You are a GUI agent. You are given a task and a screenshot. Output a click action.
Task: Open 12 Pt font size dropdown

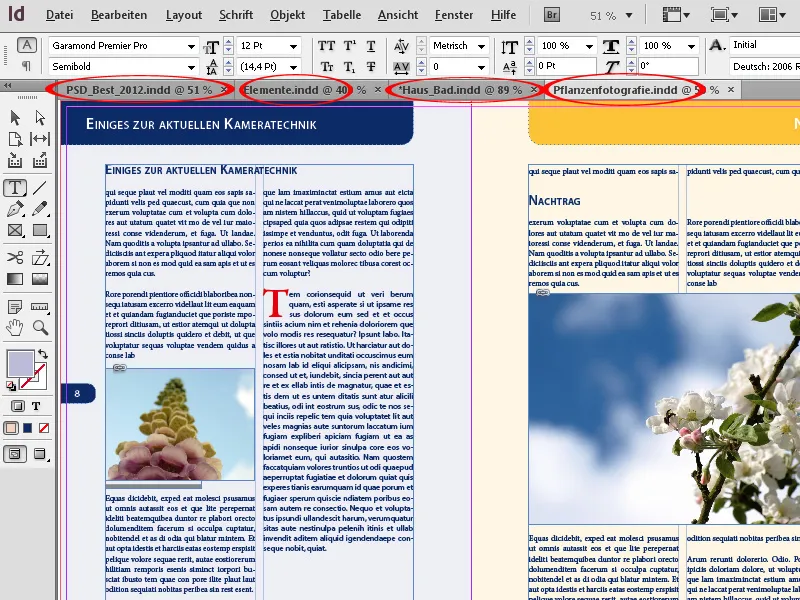pos(293,46)
